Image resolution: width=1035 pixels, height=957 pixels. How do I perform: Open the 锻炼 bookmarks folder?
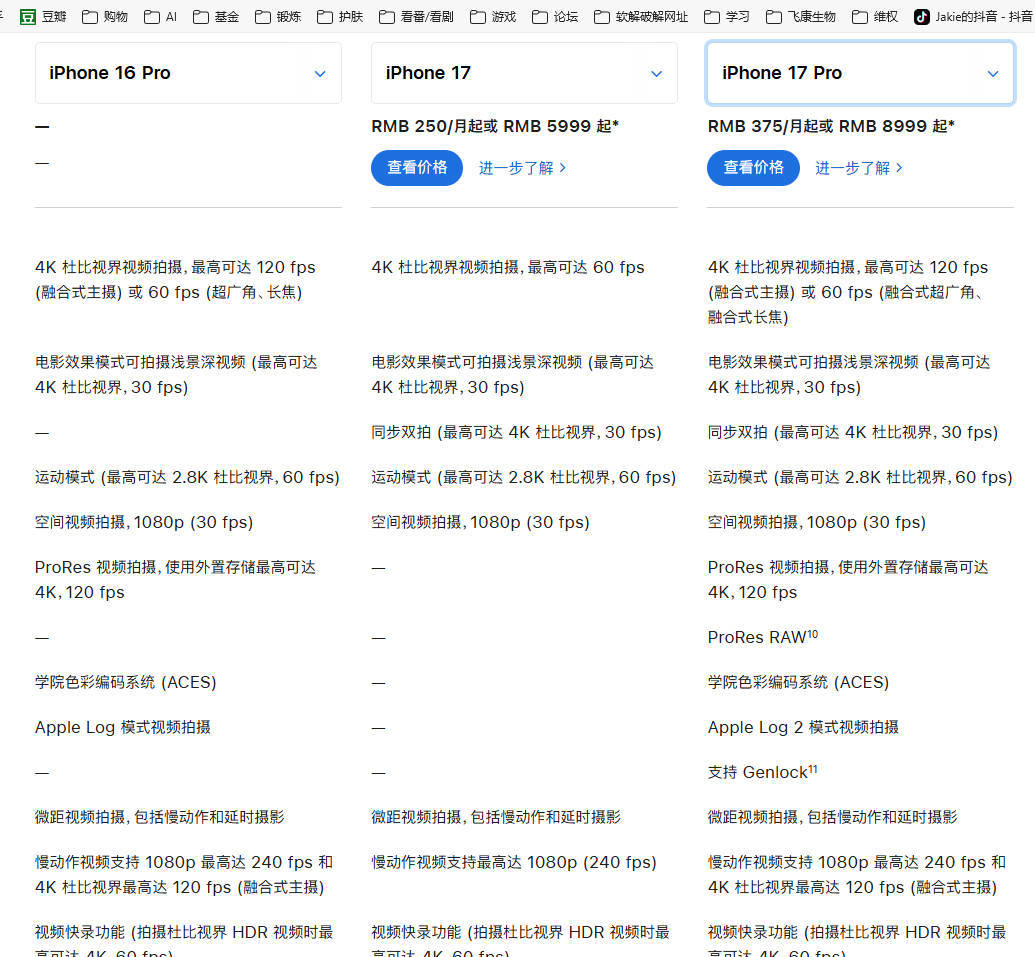tap(278, 16)
